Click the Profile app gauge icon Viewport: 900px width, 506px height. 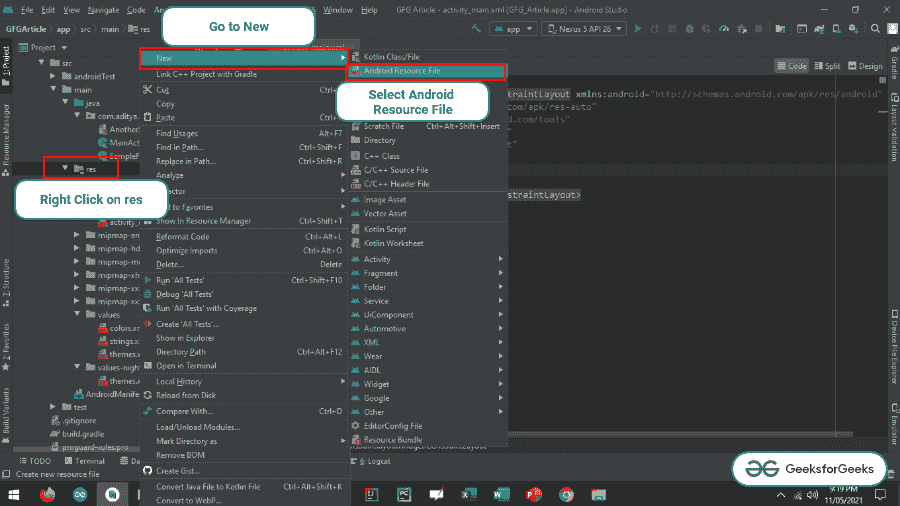coord(722,29)
